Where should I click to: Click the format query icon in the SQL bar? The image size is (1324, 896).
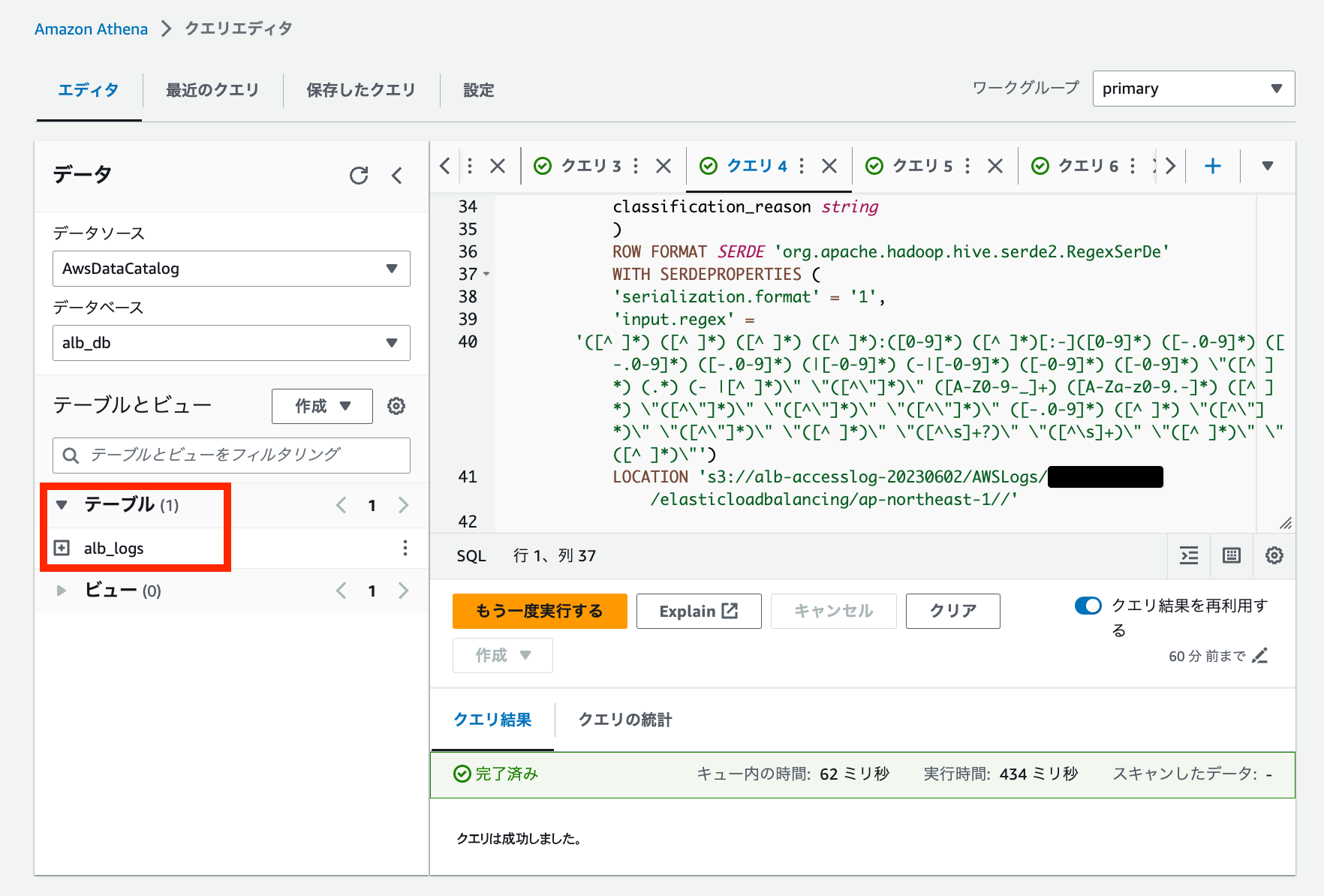pyautogui.click(x=1188, y=555)
